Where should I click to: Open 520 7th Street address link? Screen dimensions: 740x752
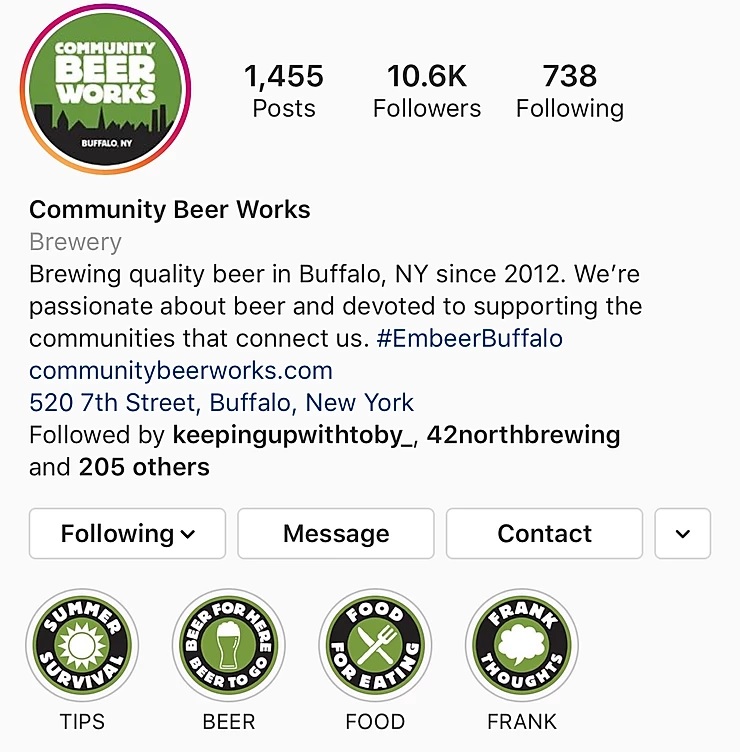[x=221, y=402]
